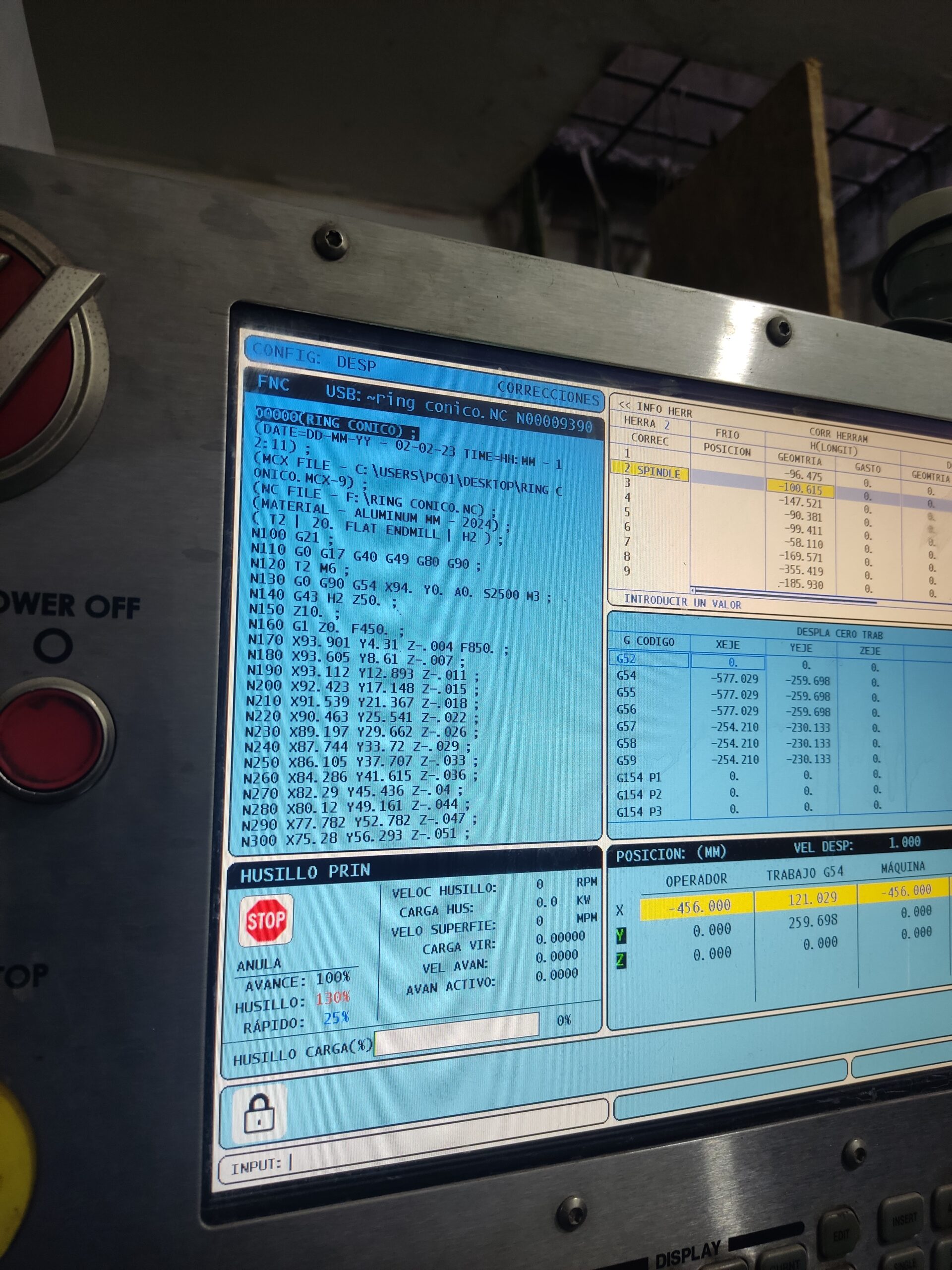Click the green Z axis indicator
Screen dimensions: 952x1270
(620, 960)
